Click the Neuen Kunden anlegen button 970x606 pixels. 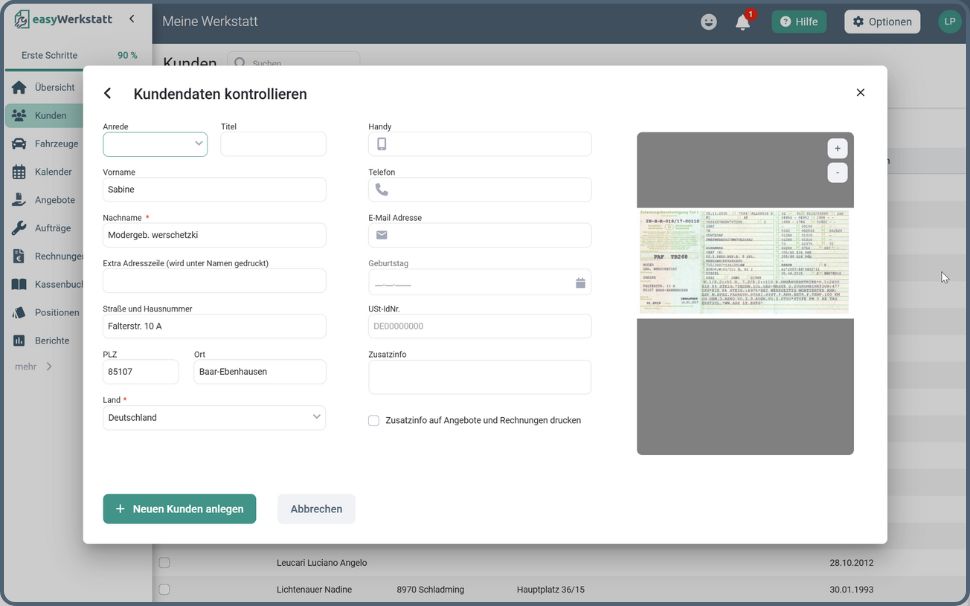(179, 509)
